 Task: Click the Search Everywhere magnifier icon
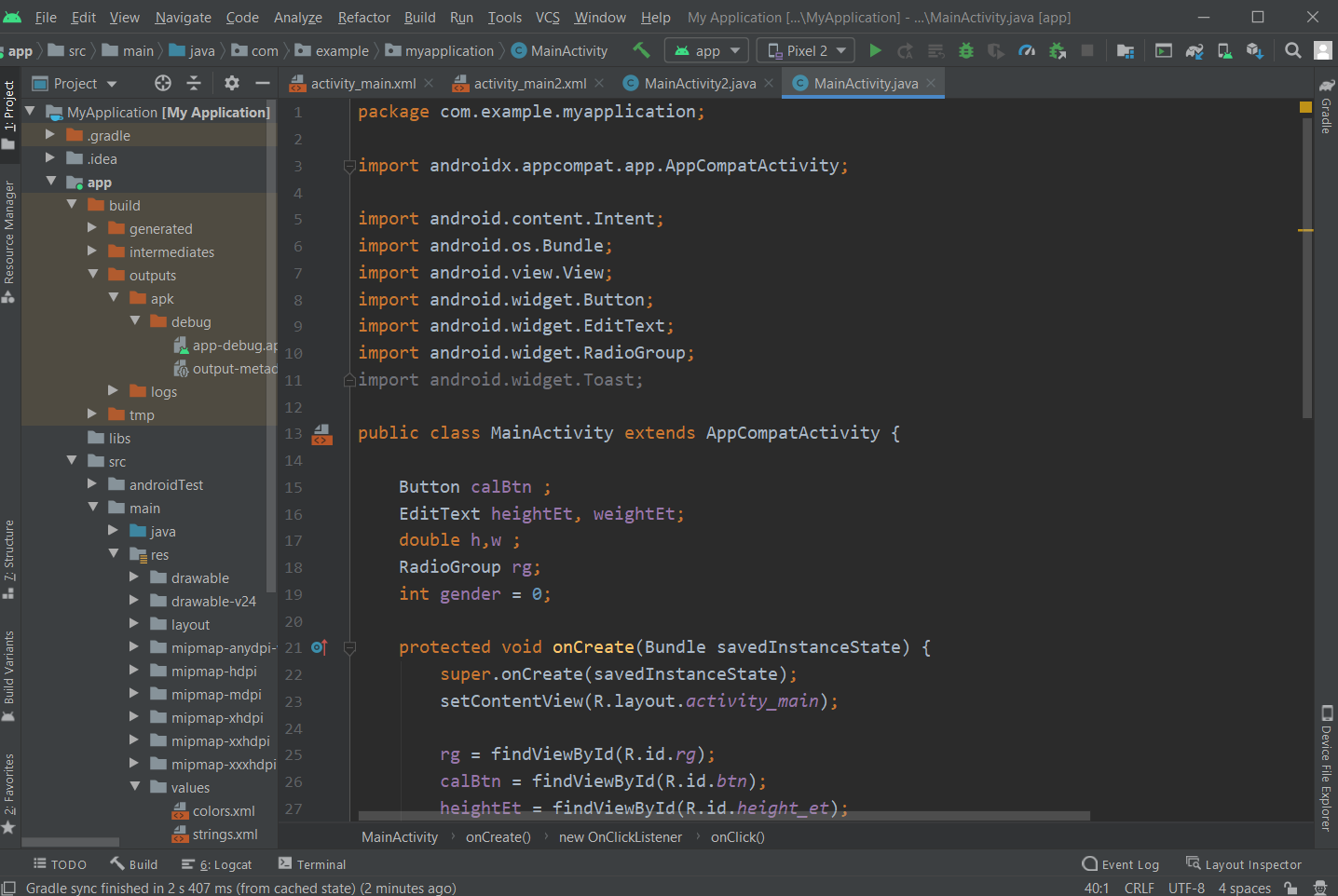[1292, 50]
